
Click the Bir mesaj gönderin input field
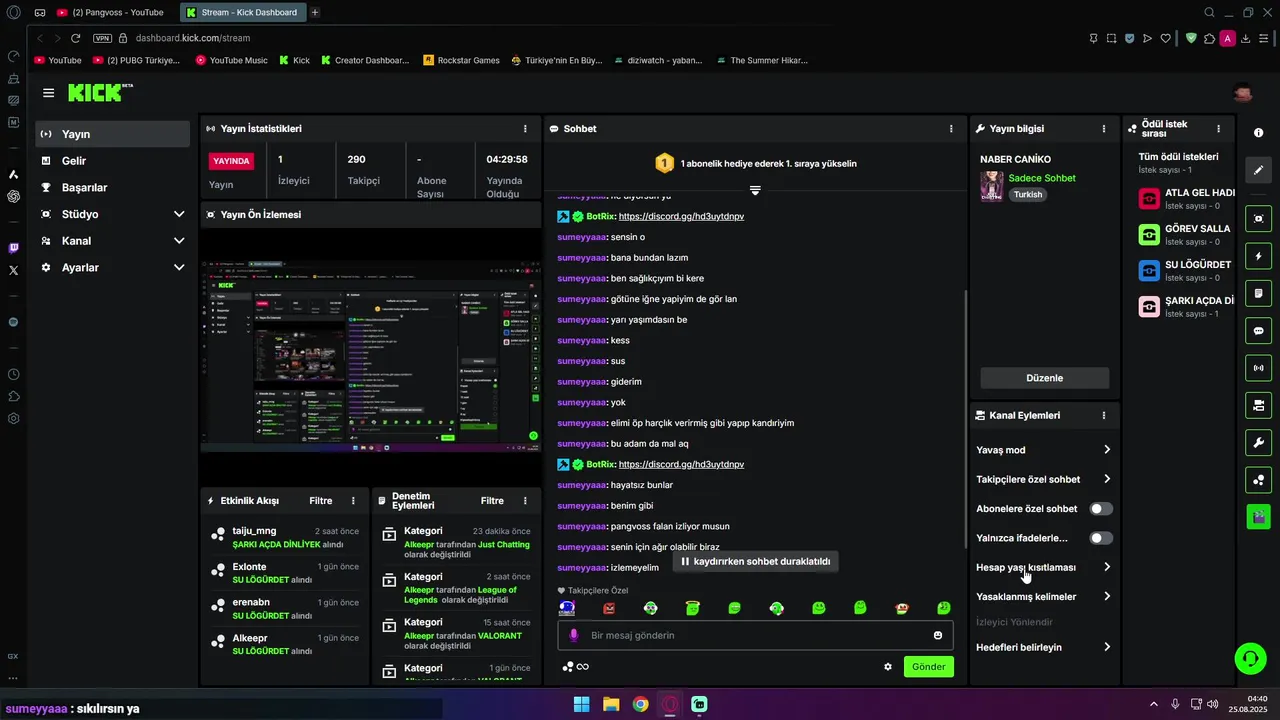(x=755, y=635)
